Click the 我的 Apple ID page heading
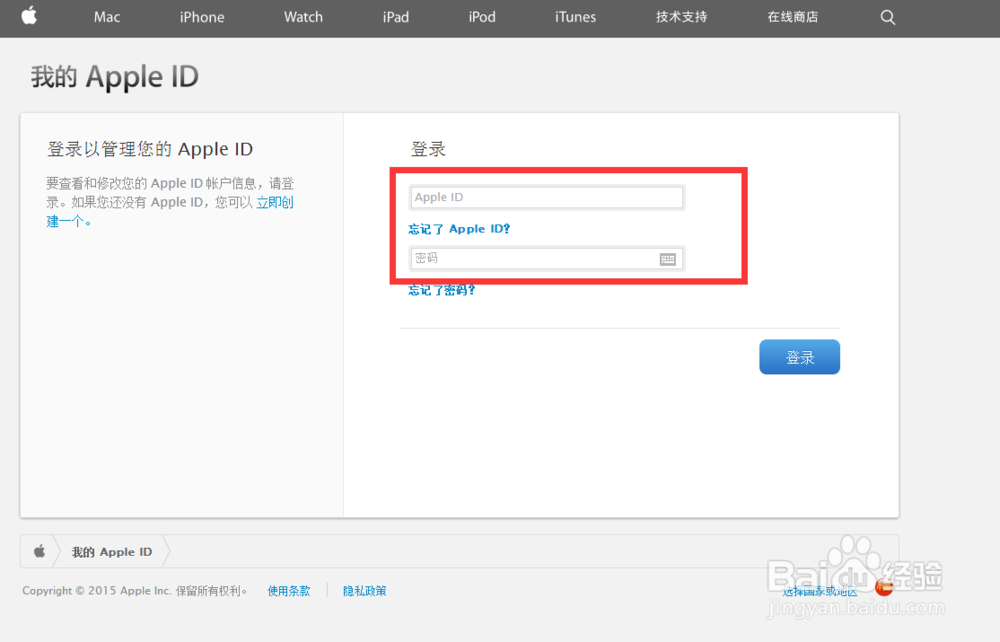The image size is (1000, 642). 115,77
